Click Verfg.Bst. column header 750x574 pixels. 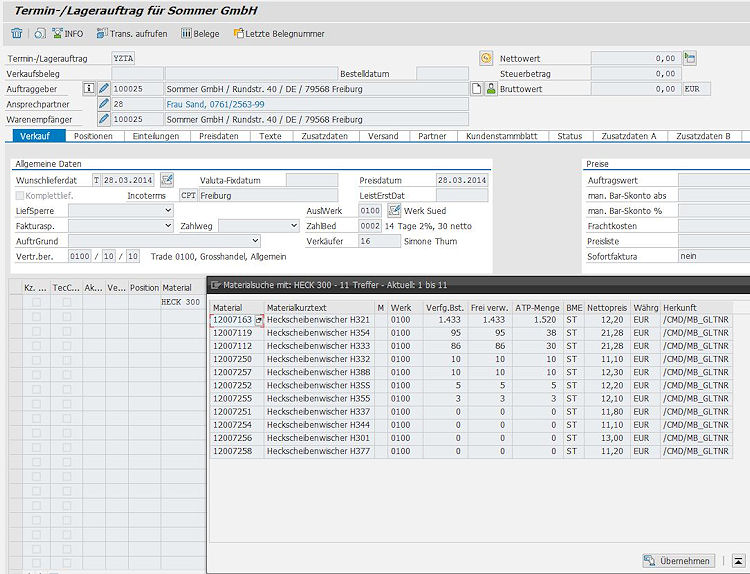tap(445, 308)
